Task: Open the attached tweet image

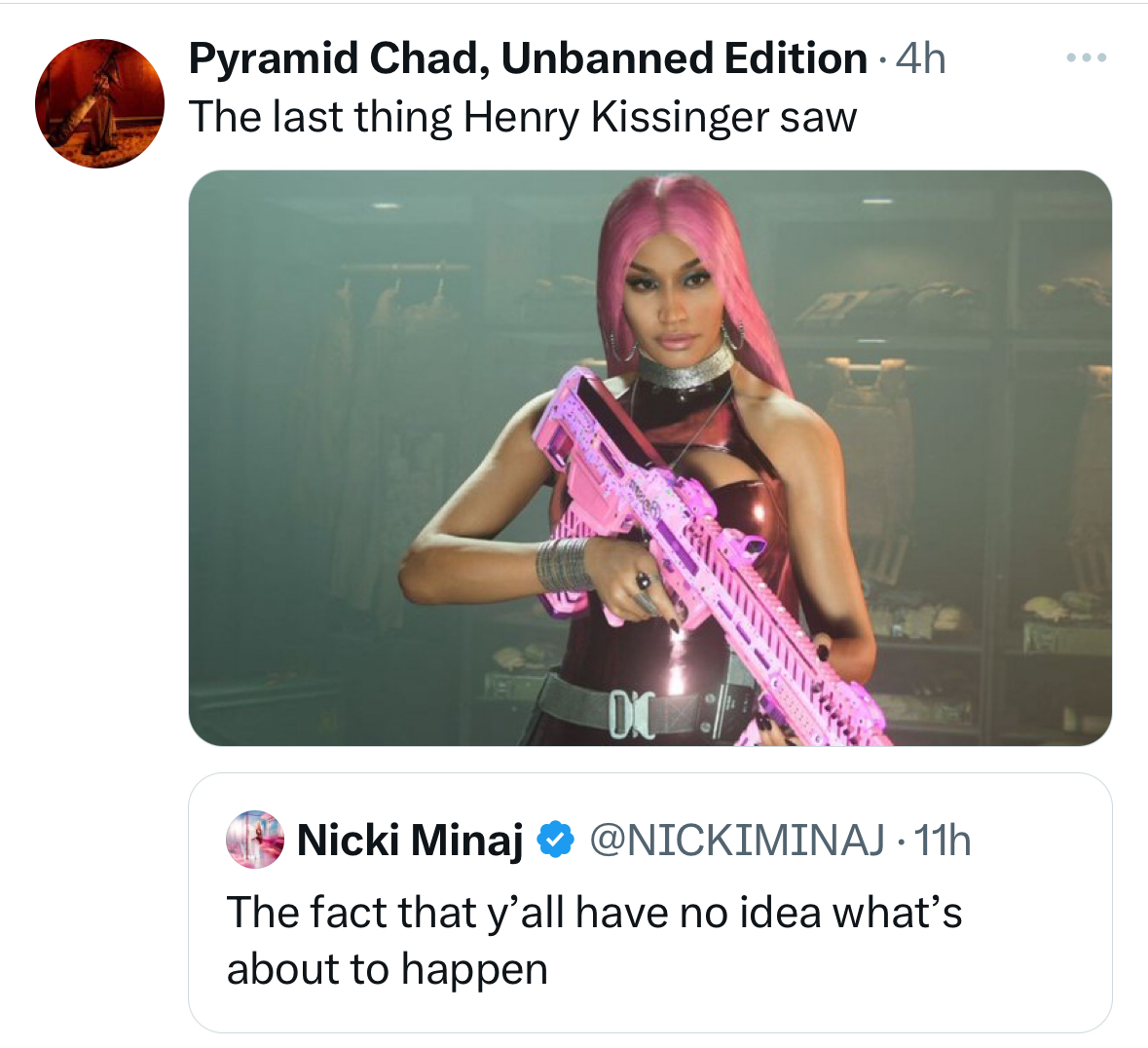Action: [649, 458]
